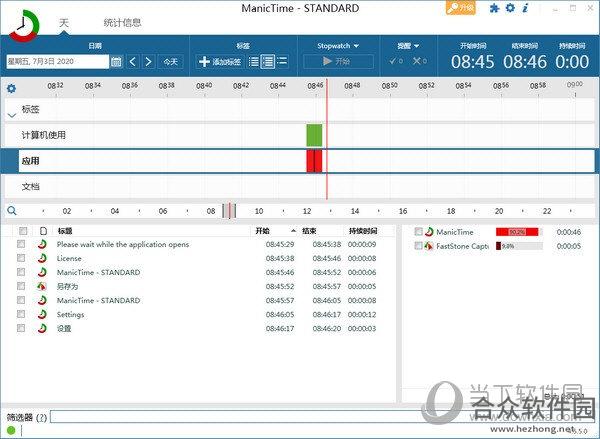Click the green computer usage block
600x439 pixels.
(x=314, y=135)
